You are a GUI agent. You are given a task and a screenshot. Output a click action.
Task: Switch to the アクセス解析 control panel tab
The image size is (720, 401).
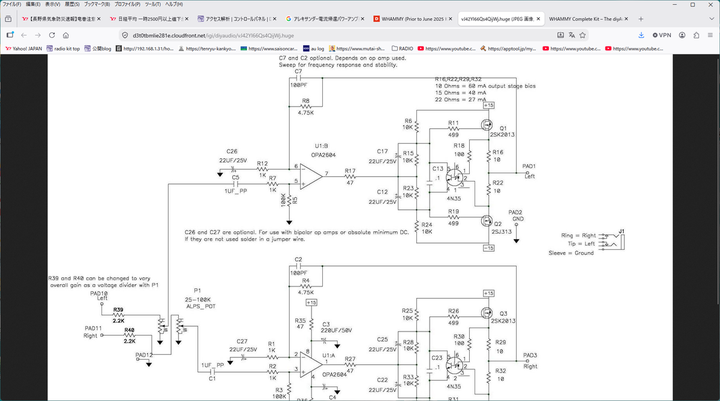pos(235,19)
